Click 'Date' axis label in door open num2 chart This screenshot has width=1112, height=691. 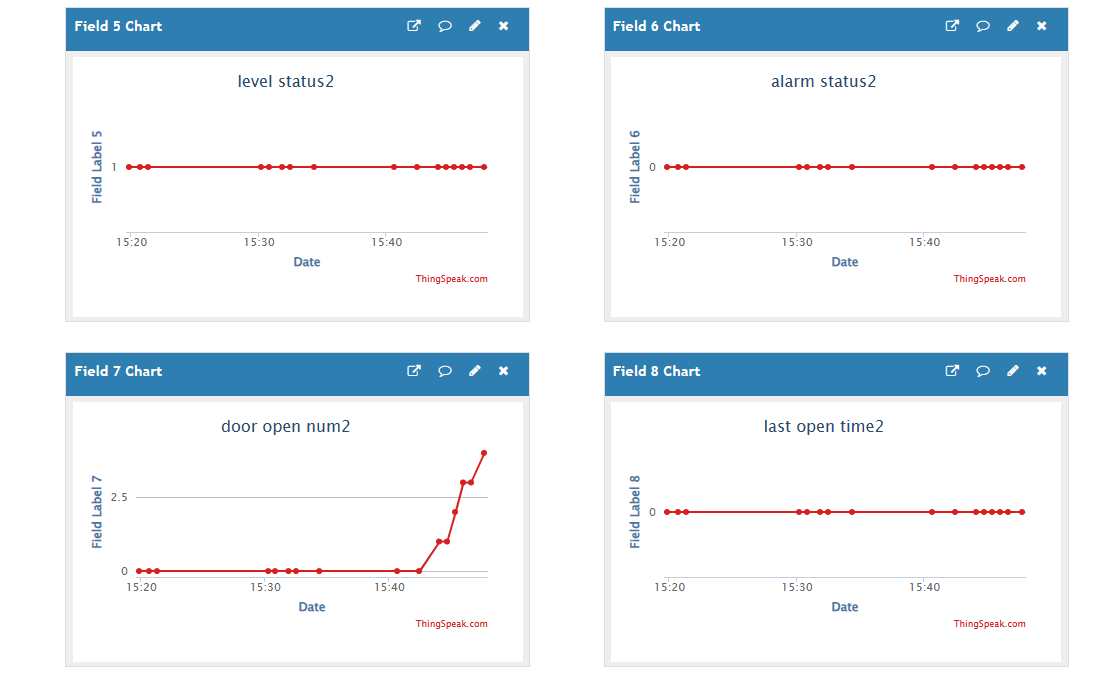point(312,607)
